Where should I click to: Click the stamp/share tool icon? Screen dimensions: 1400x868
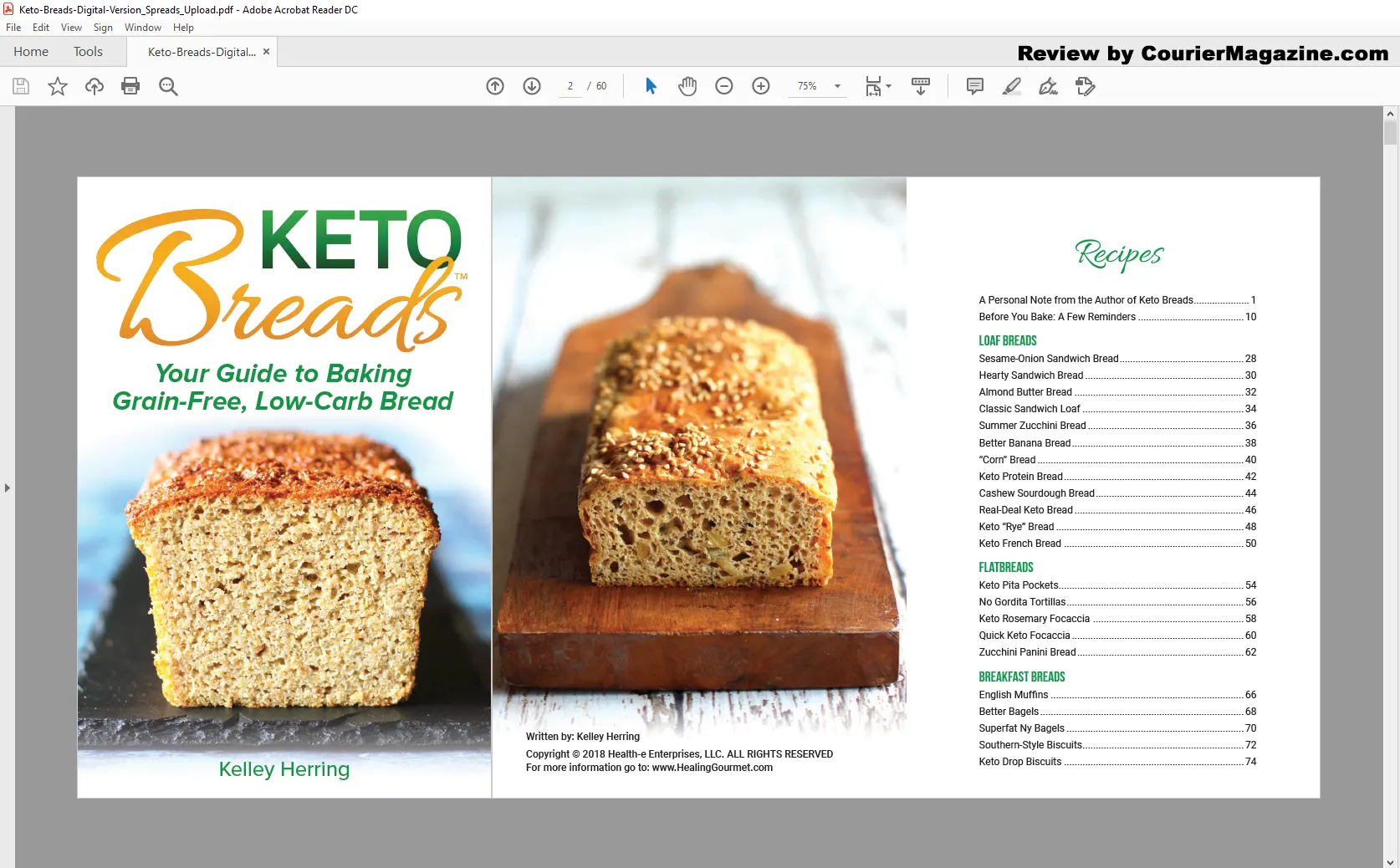1086,86
